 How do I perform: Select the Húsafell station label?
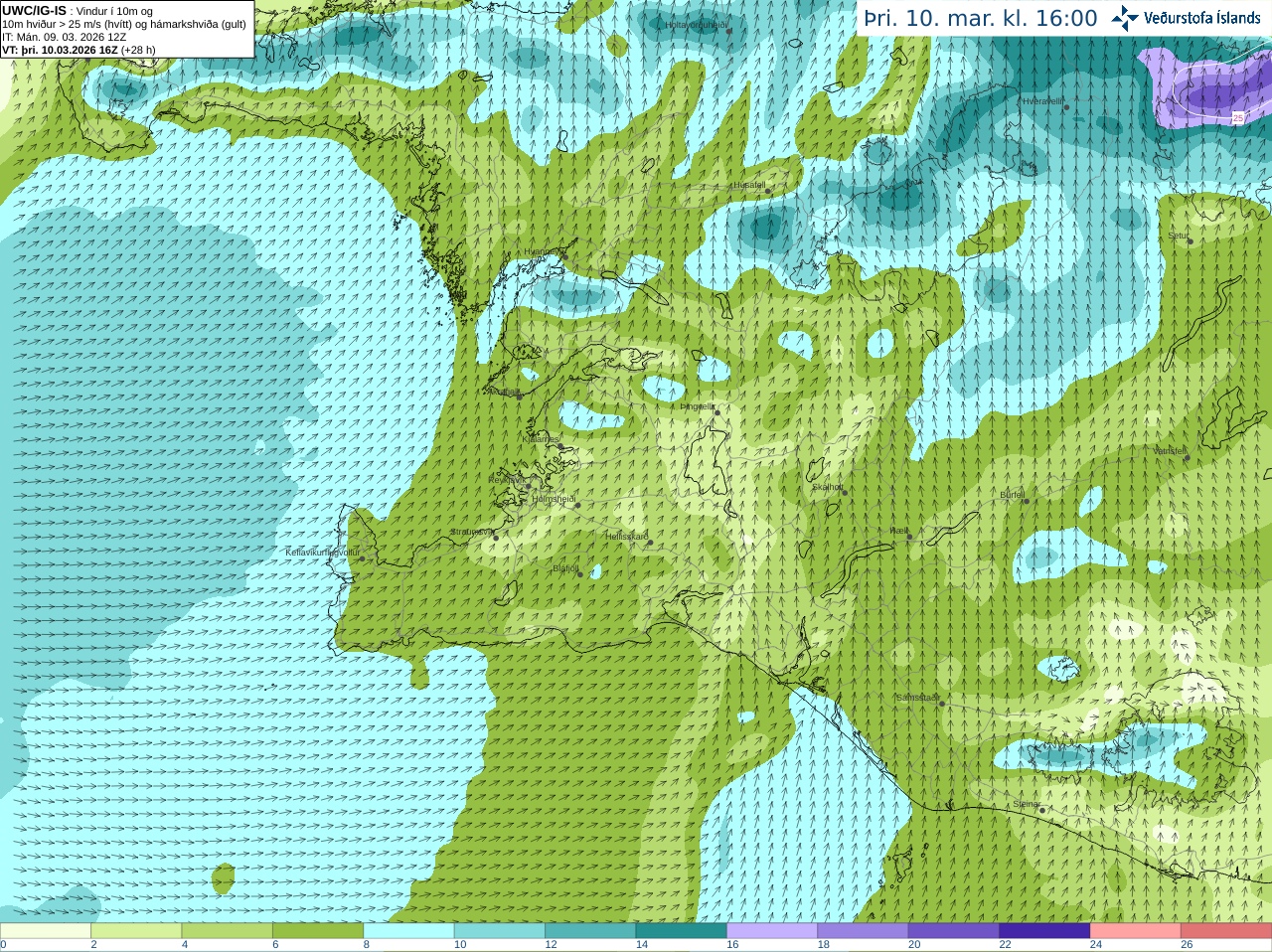749,185
